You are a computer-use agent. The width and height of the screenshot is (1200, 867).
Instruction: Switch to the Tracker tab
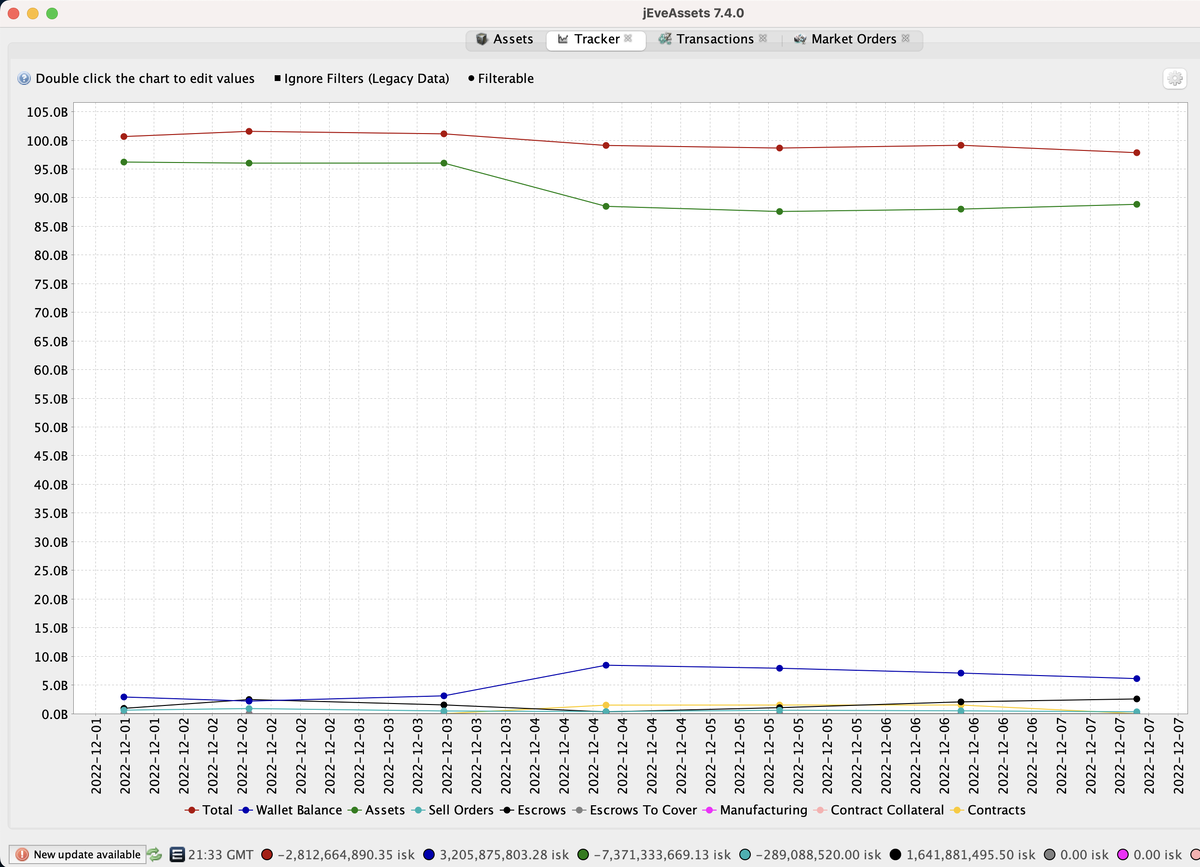[x=595, y=39]
